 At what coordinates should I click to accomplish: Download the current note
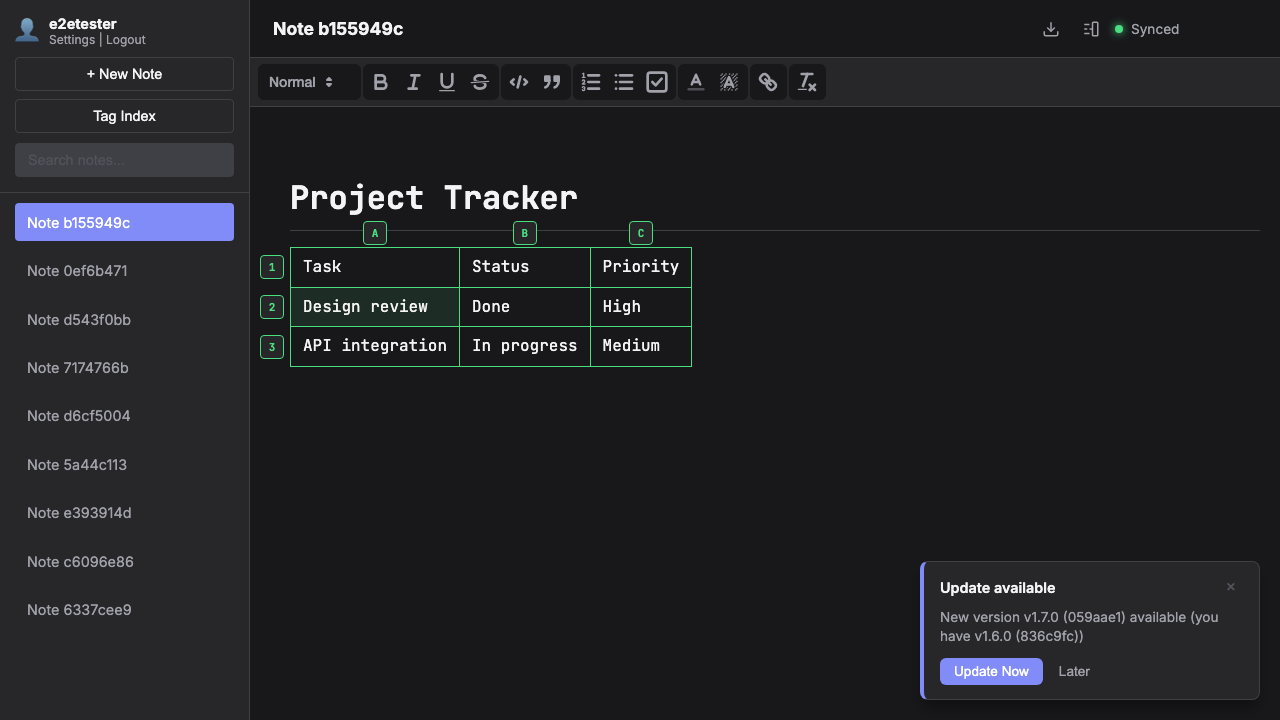click(x=1050, y=29)
